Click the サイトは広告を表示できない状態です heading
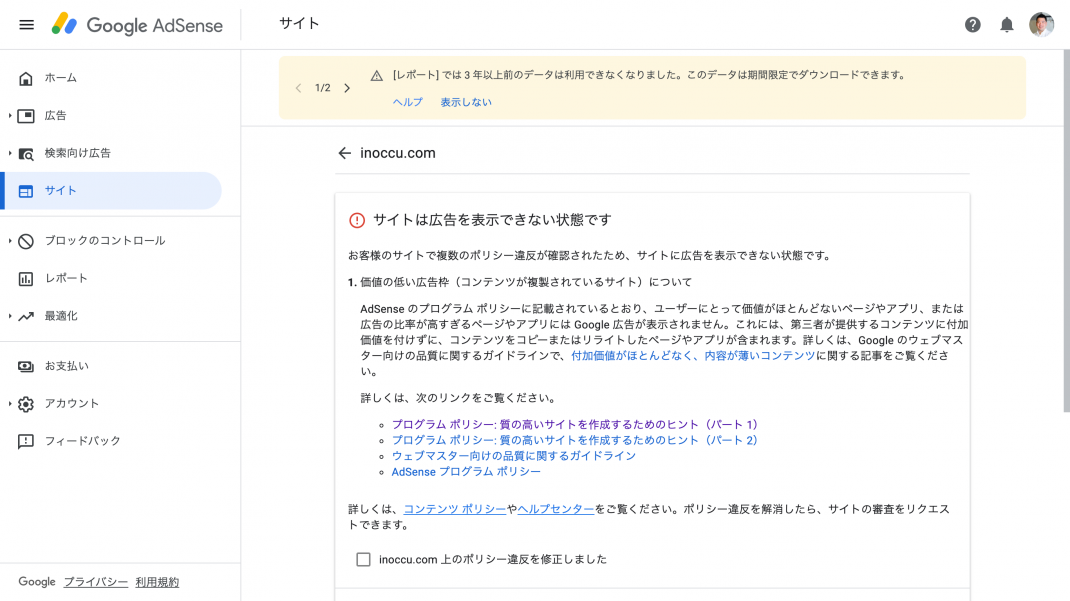 click(x=492, y=220)
